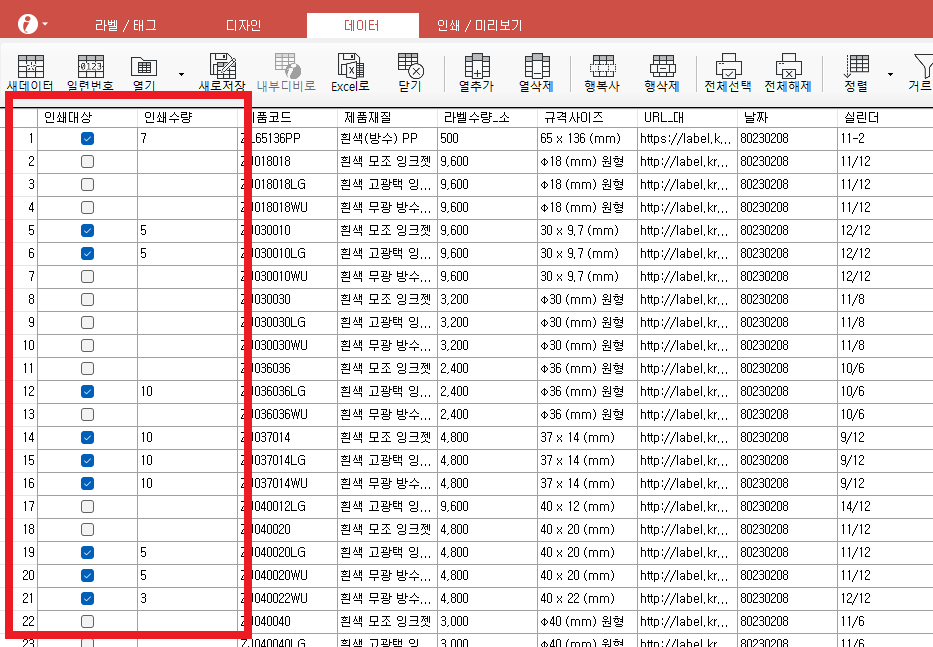Click 전체해제 to deselect all rows
Viewport: 933px width, 647px height.
click(x=788, y=72)
